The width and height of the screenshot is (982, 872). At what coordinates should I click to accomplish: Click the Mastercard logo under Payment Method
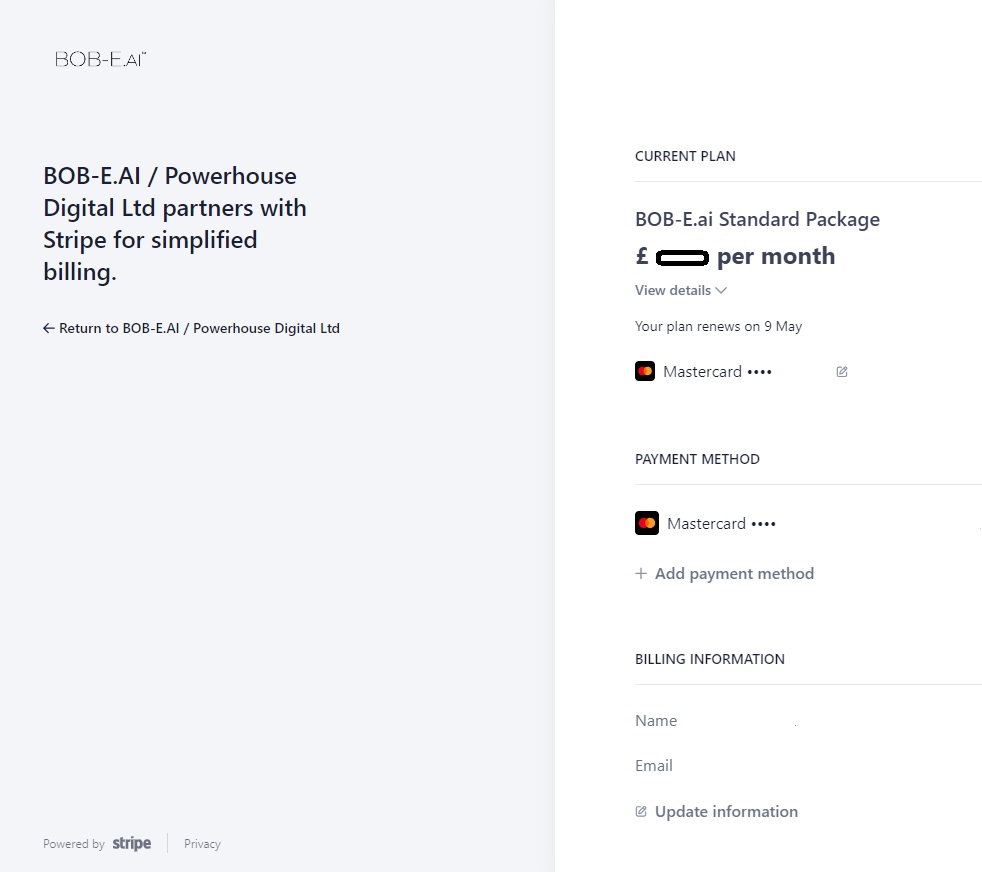pos(647,523)
